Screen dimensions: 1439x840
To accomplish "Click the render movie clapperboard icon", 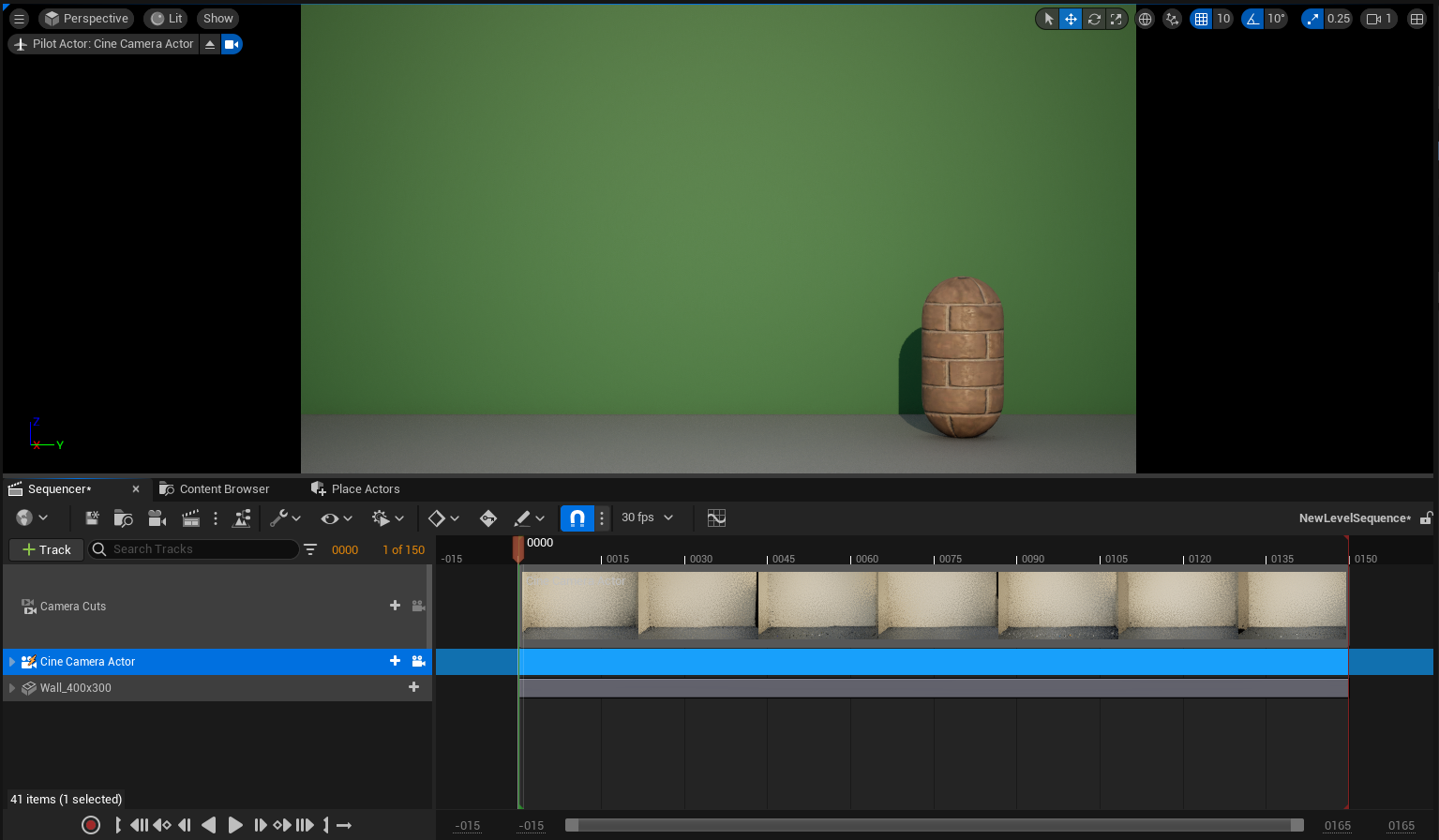I will point(190,518).
